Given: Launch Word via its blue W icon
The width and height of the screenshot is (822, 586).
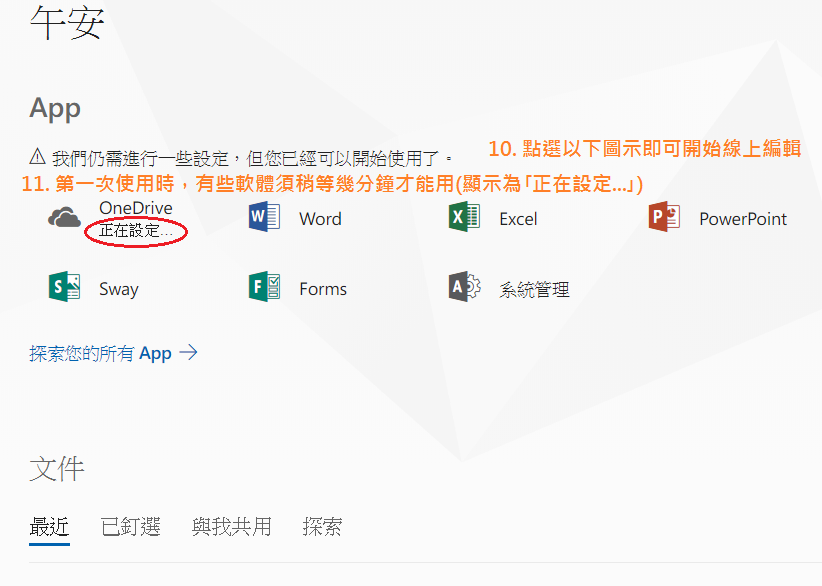Looking at the screenshot, I should [x=264, y=216].
